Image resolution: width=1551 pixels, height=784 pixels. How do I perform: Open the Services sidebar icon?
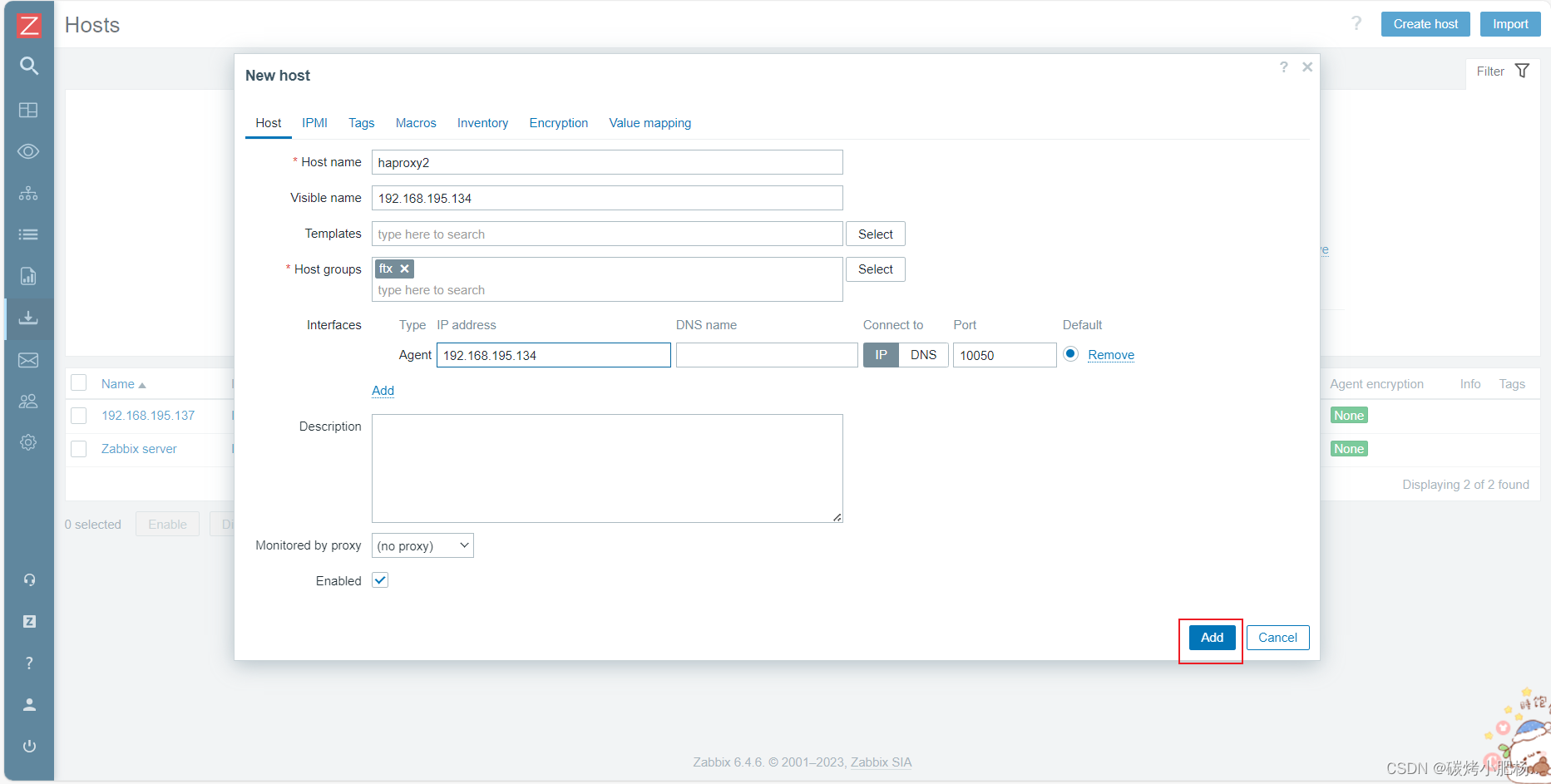[29, 193]
